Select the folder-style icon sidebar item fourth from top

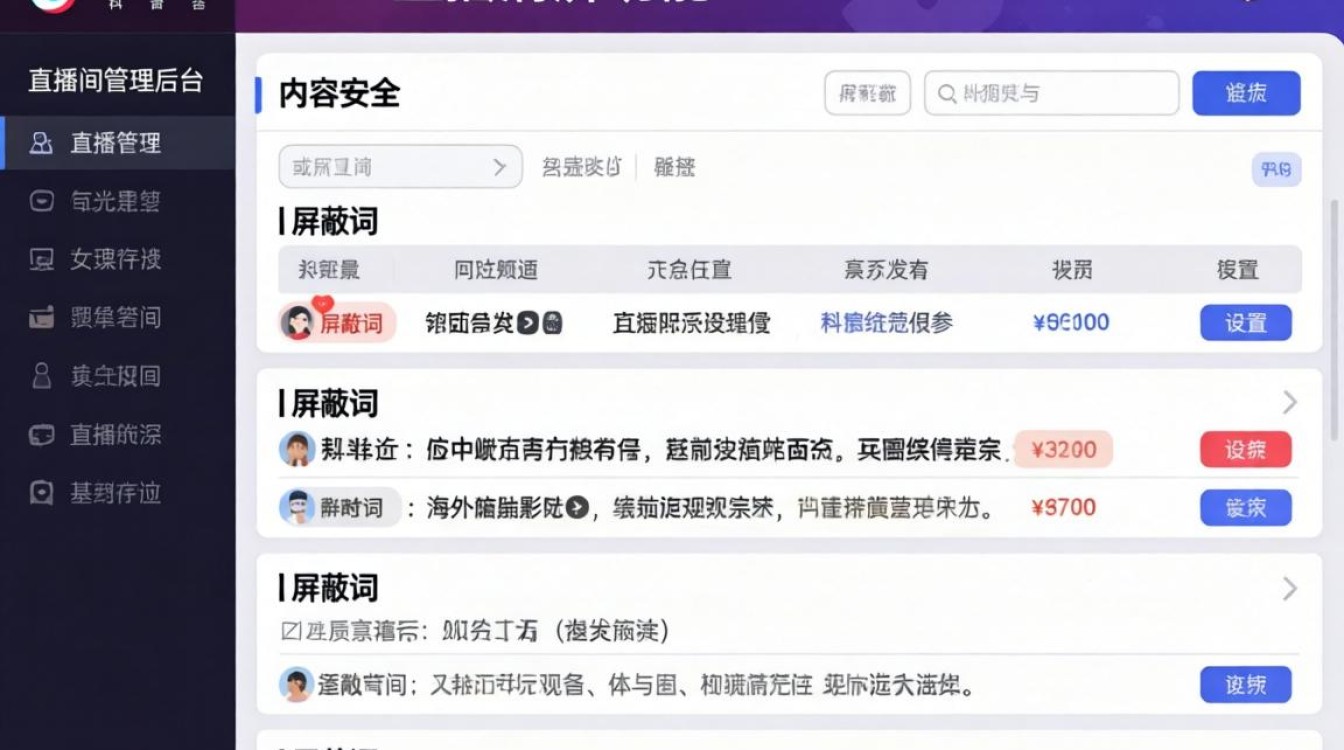point(40,318)
